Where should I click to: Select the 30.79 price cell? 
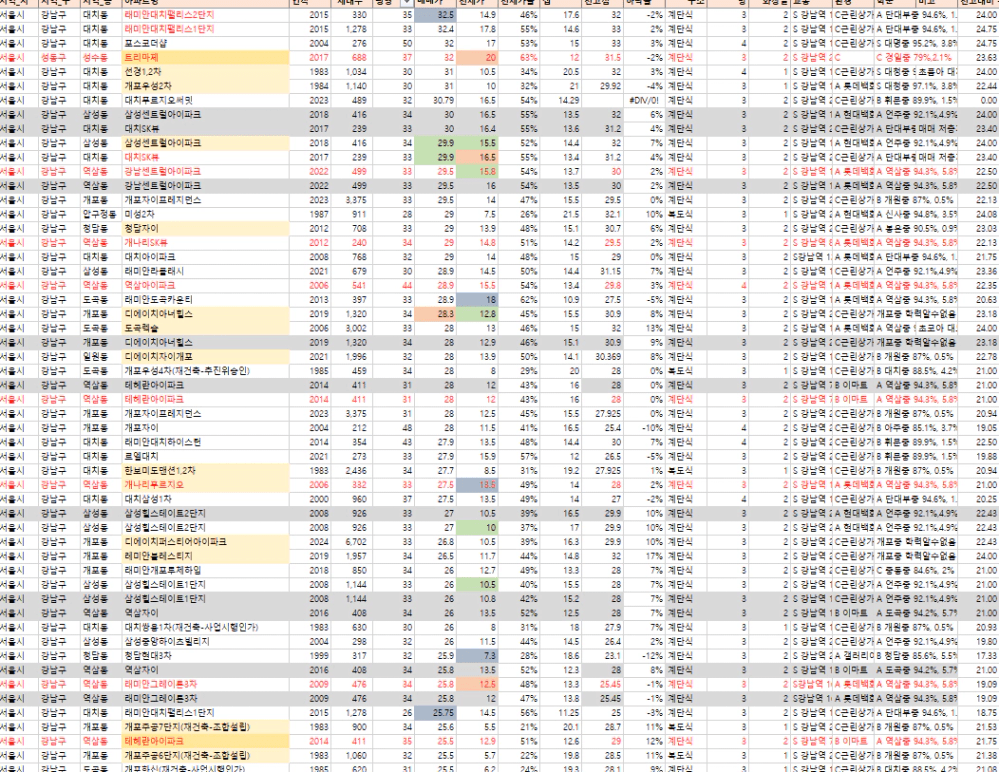click(435, 100)
